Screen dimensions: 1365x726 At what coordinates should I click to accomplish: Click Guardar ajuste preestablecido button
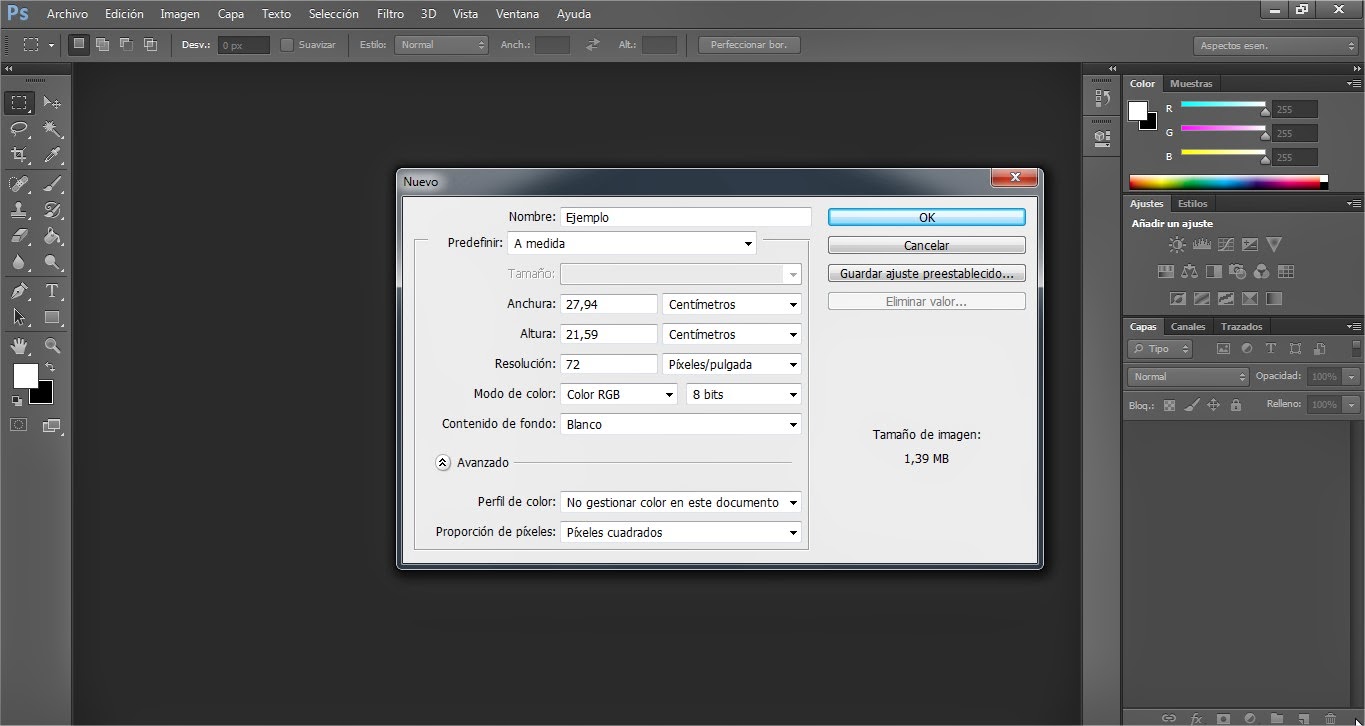926,272
